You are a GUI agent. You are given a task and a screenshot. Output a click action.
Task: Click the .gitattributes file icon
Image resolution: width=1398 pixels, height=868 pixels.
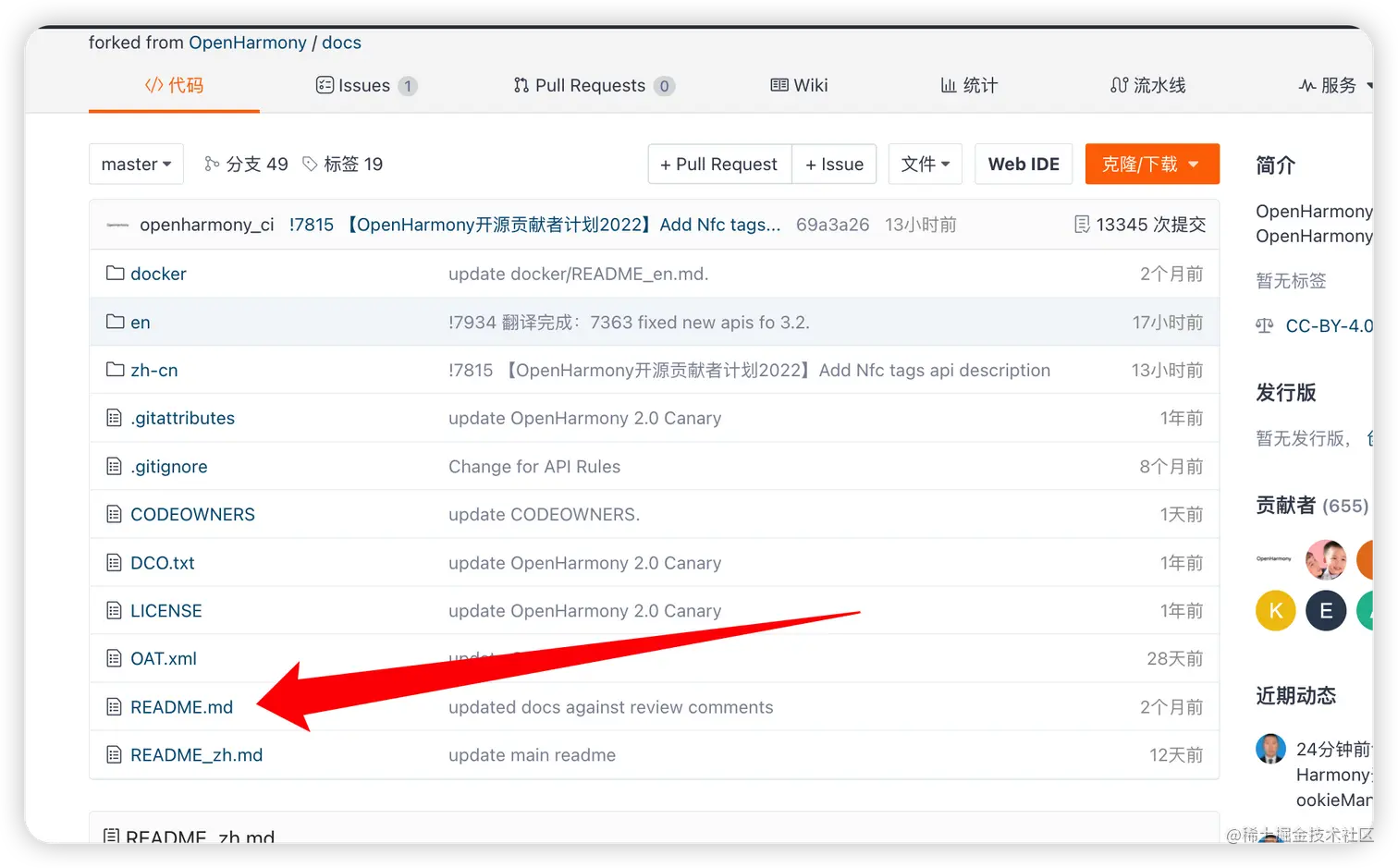pyautogui.click(x=114, y=418)
